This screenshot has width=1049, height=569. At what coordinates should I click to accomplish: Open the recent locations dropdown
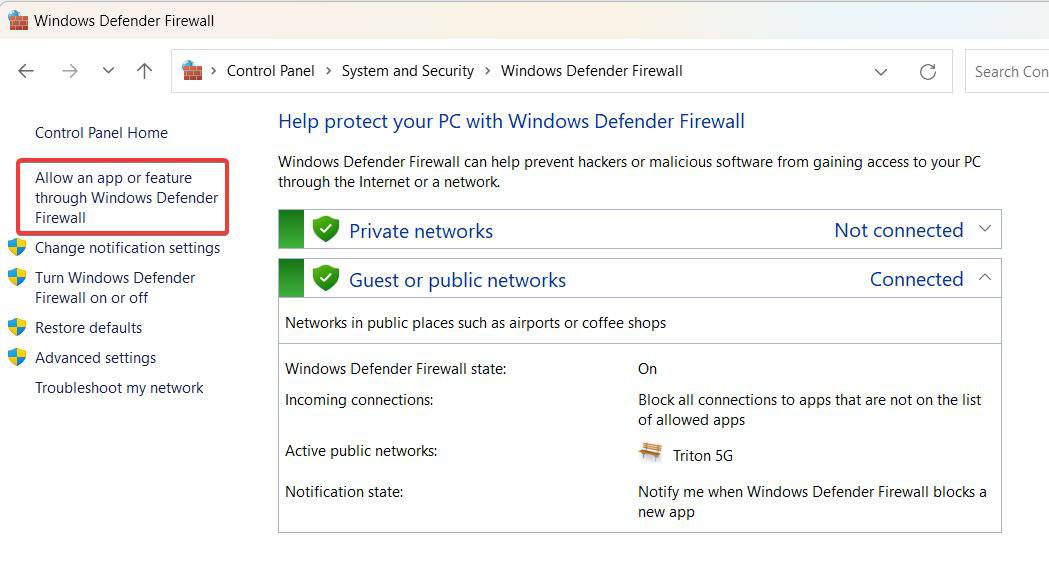click(x=108, y=71)
